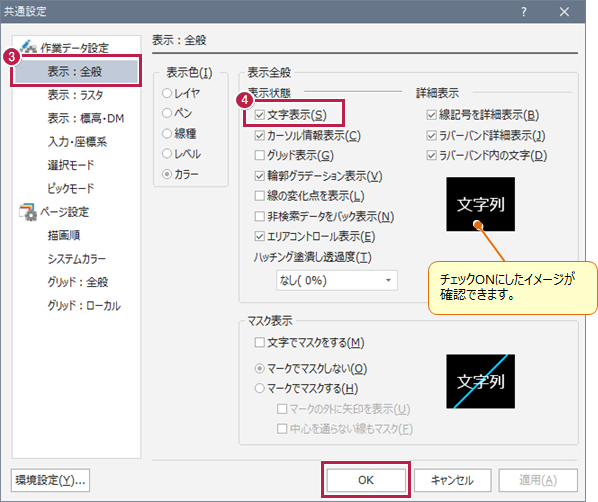598x502 pixels.
Task: Open 環境設定(Y)... button
Action: [50, 480]
